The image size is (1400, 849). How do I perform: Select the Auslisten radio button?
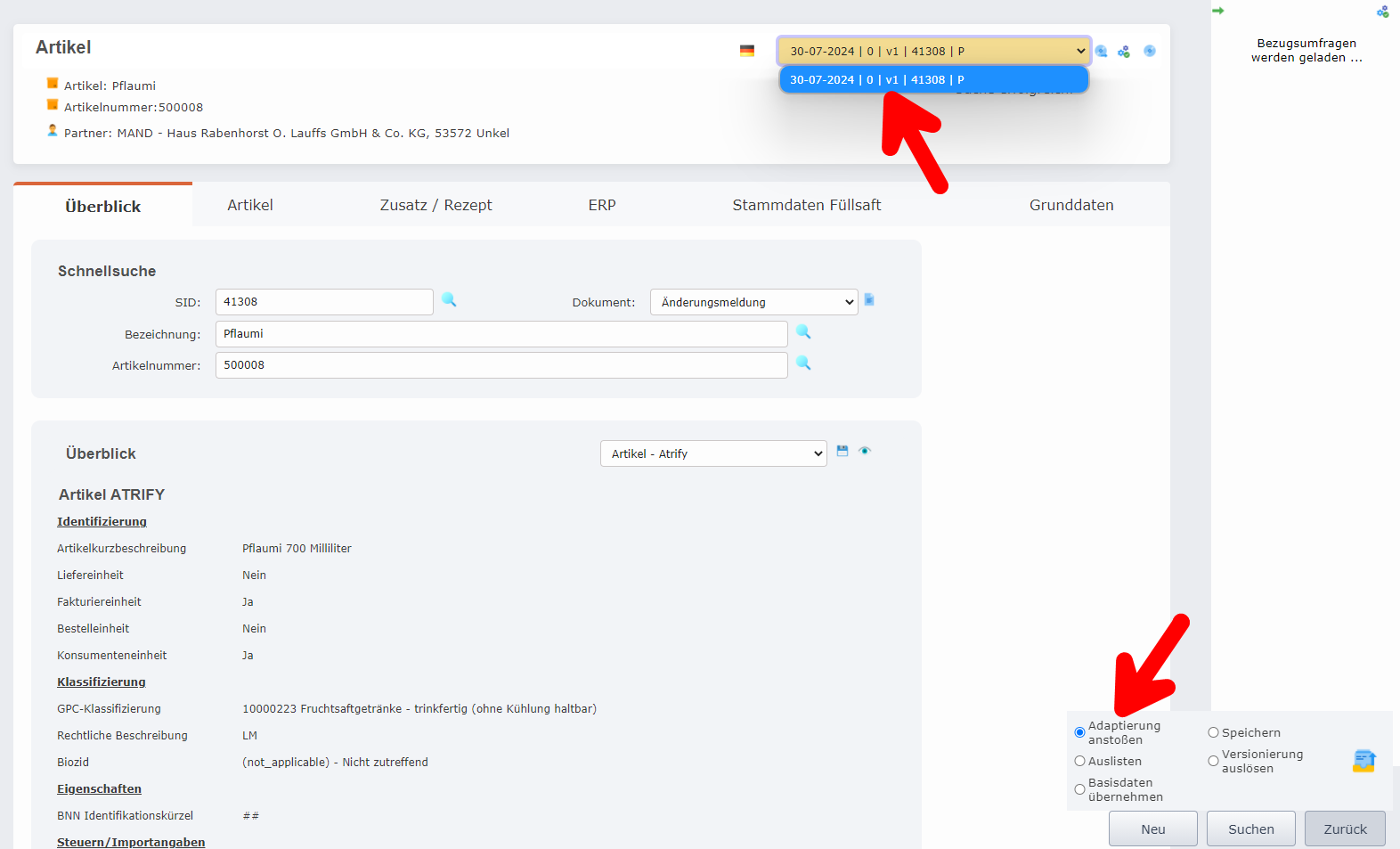1080,762
